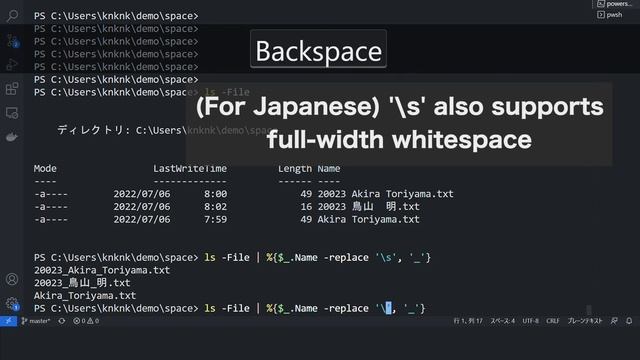Click the 'Length' column header
This screenshot has height=360, width=640.
click(x=295, y=169)
